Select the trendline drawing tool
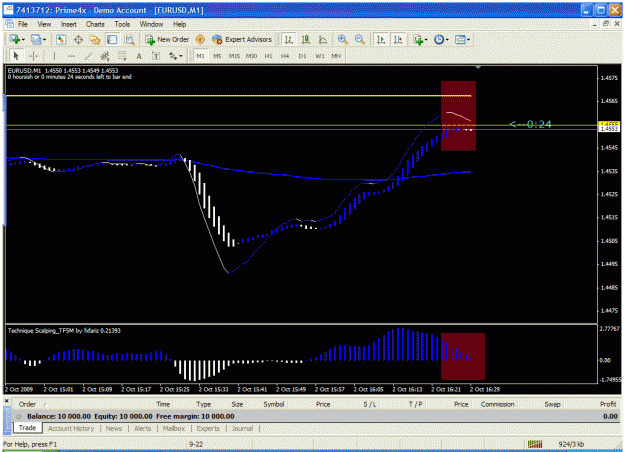 (88, 56)
